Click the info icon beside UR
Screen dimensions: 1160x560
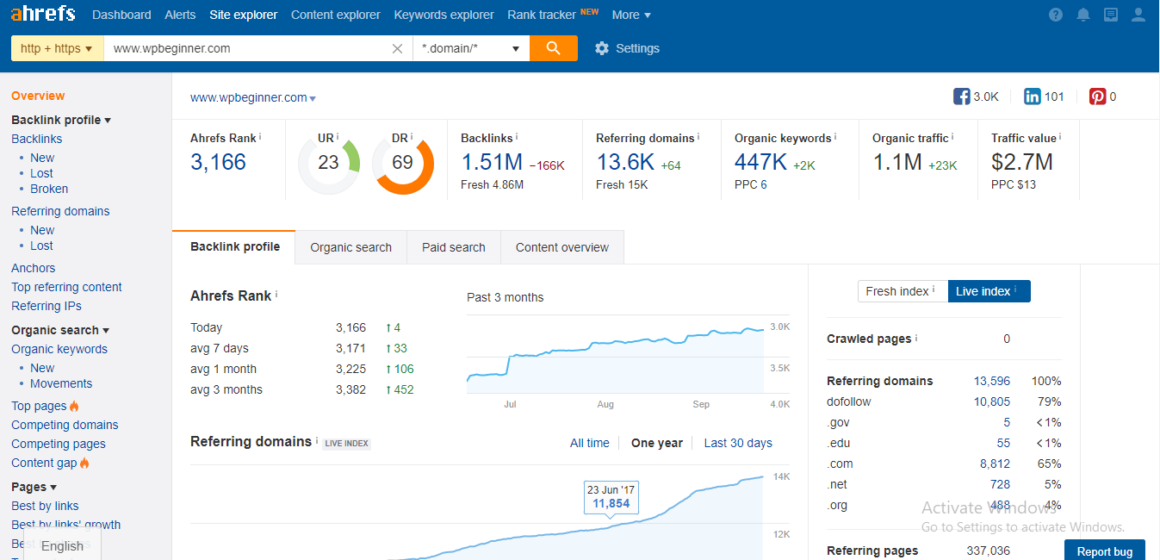click(x=337, y=137)
